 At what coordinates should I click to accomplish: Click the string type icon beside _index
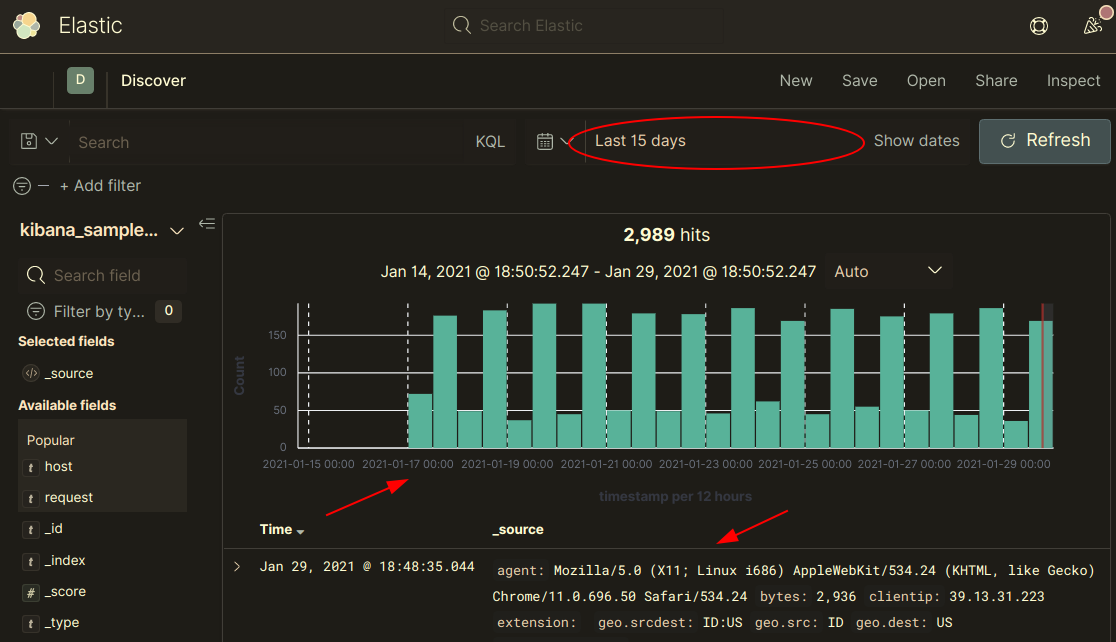point(31,561)
